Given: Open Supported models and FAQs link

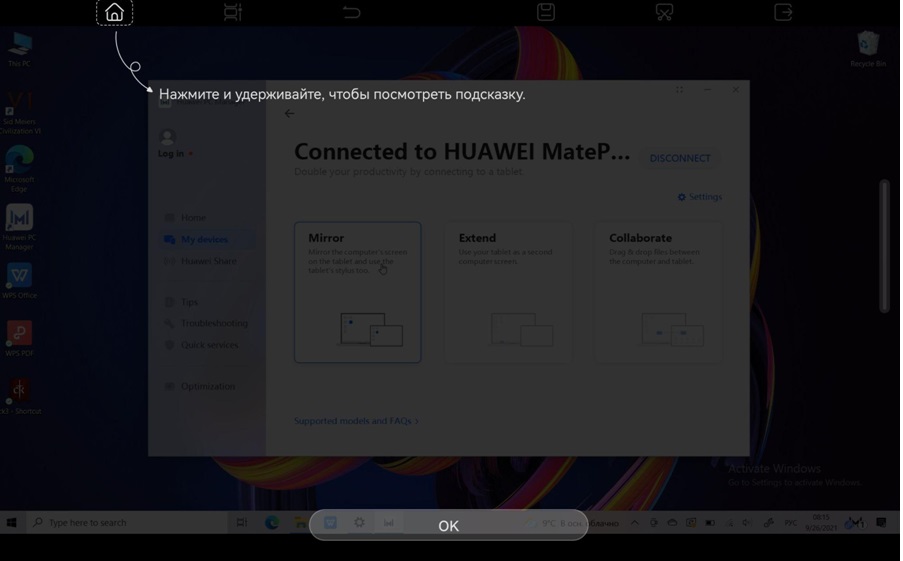Looking at the screenshot, I should (x=356, y=421).
